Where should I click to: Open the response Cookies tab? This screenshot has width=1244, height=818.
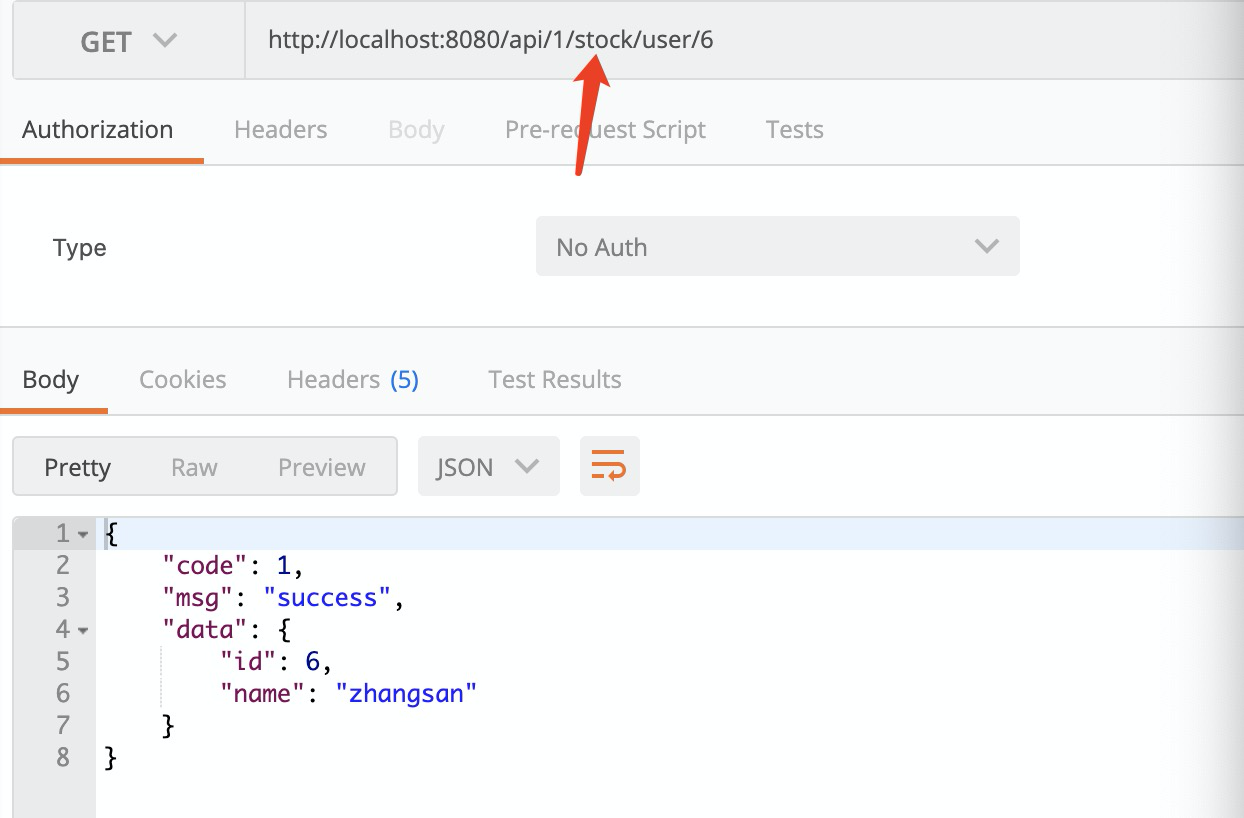click(183, 380)
